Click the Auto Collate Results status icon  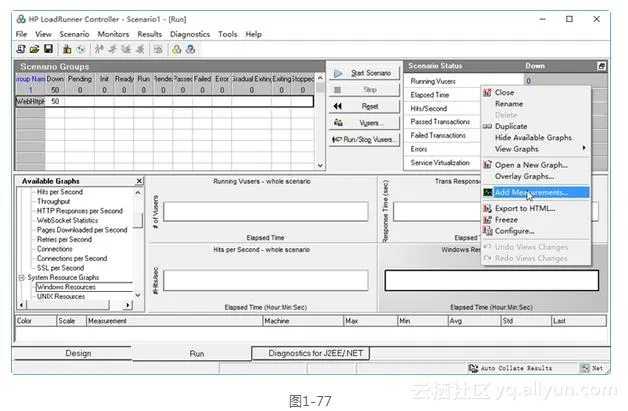(473, 368)
